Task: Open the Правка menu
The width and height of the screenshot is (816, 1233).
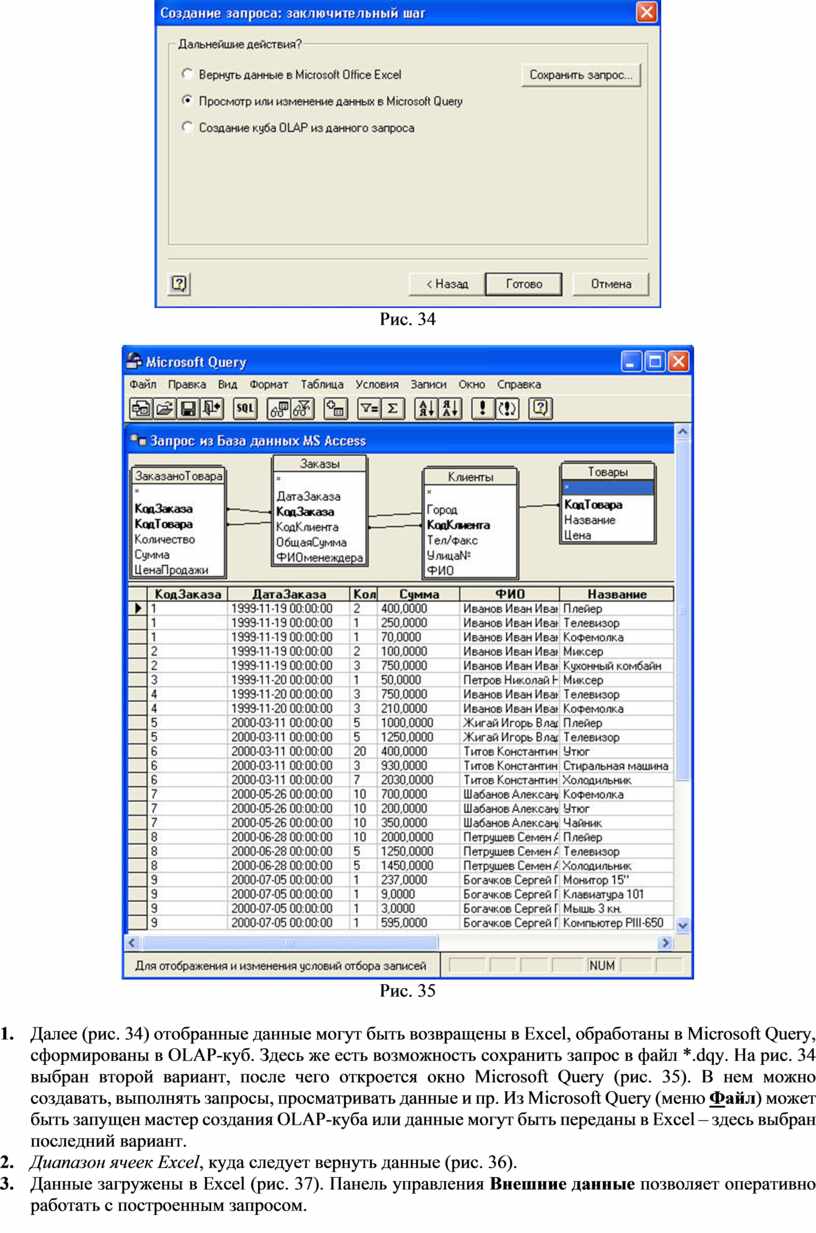Action: pyautogui.click(x=187, y=384)
